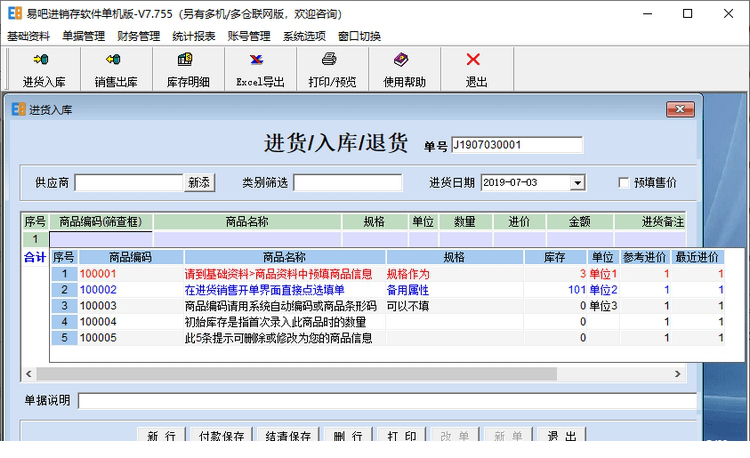Click the 库存 column header in popup list

pyautogui.click(x=555, y=257)
